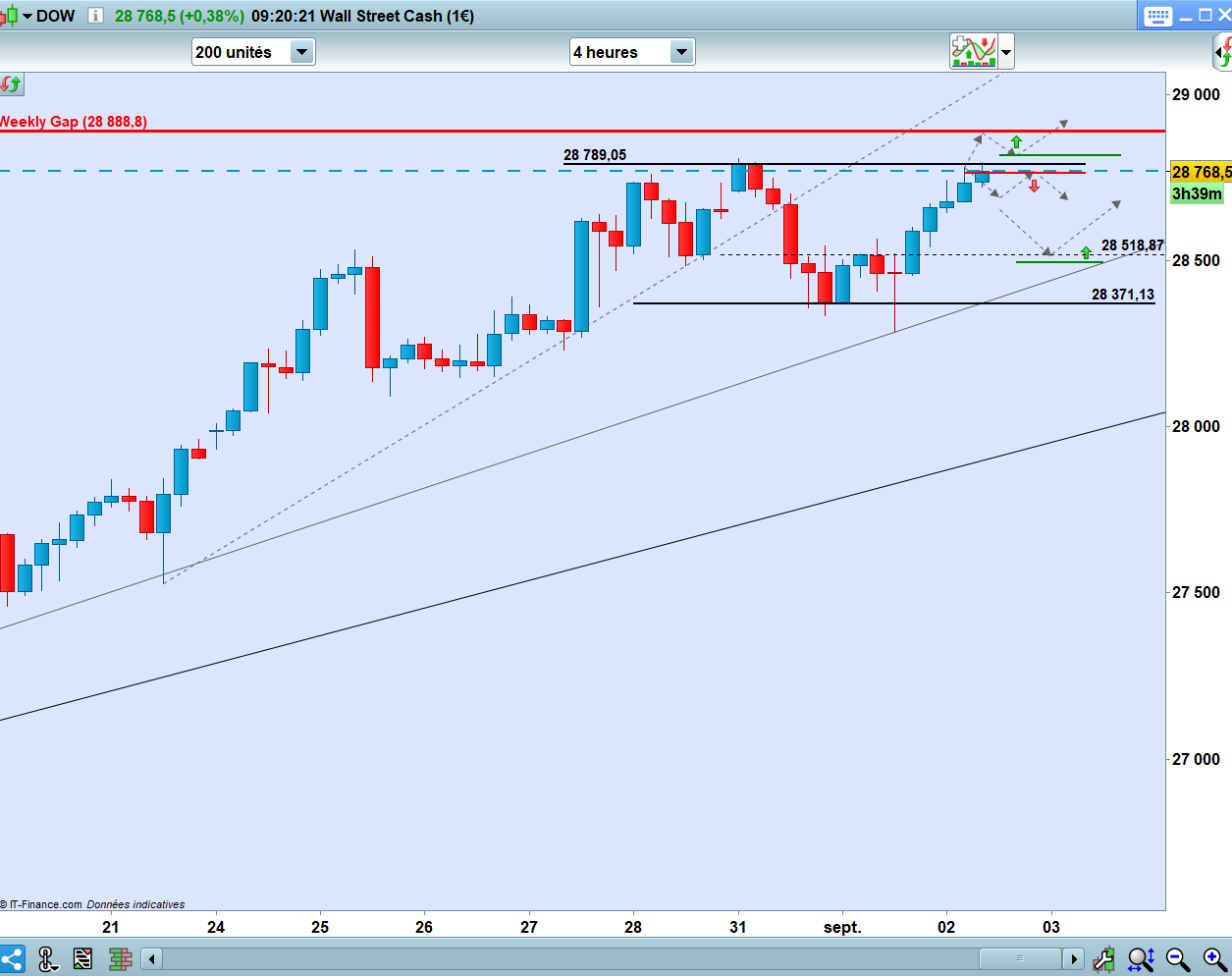Viewport: 1232px width, 976px height.
Task: Open the virtual keyboard icon in title bar
Action: click(1157, 16)
